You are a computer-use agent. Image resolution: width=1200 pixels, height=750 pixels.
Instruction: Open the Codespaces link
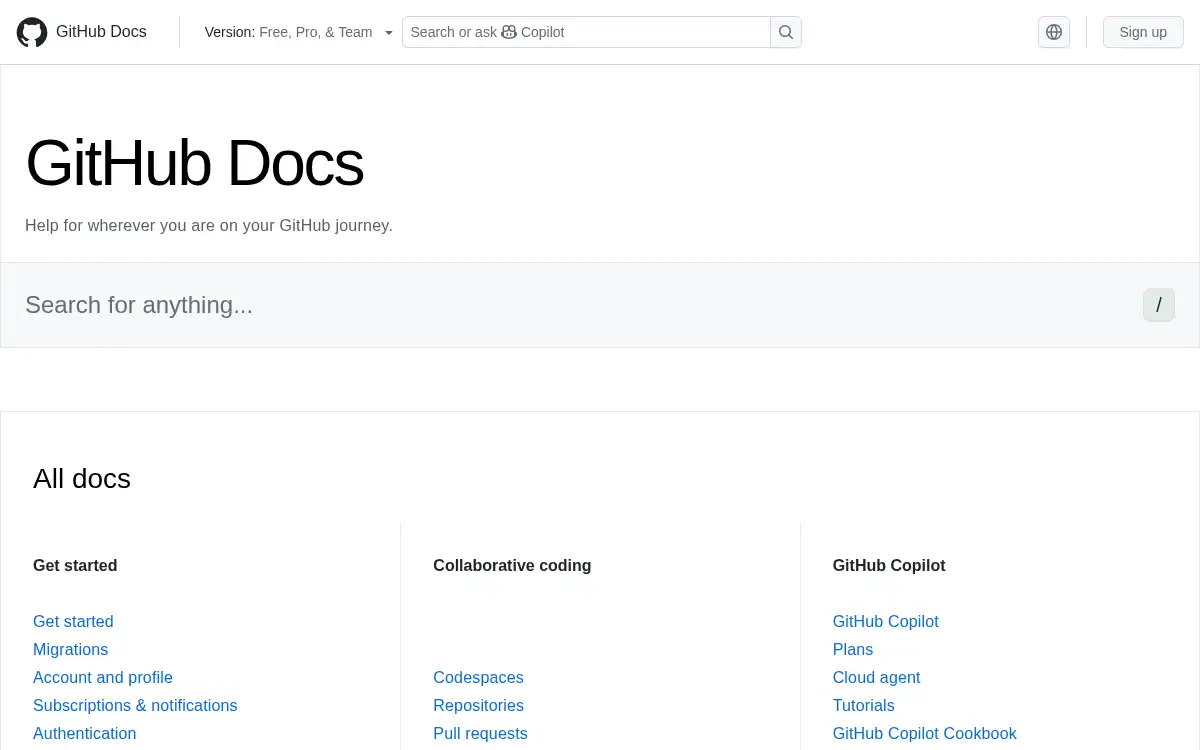478,677
